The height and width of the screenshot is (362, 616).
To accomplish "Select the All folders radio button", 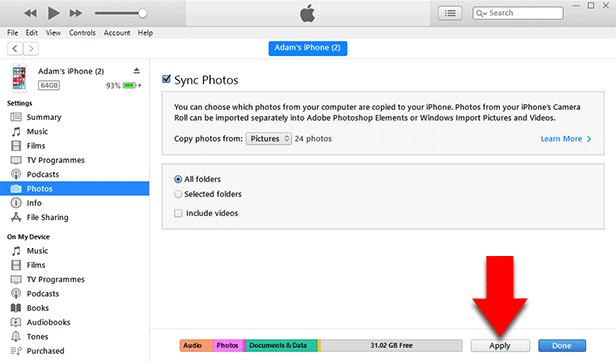I will (x=178, y=179).
